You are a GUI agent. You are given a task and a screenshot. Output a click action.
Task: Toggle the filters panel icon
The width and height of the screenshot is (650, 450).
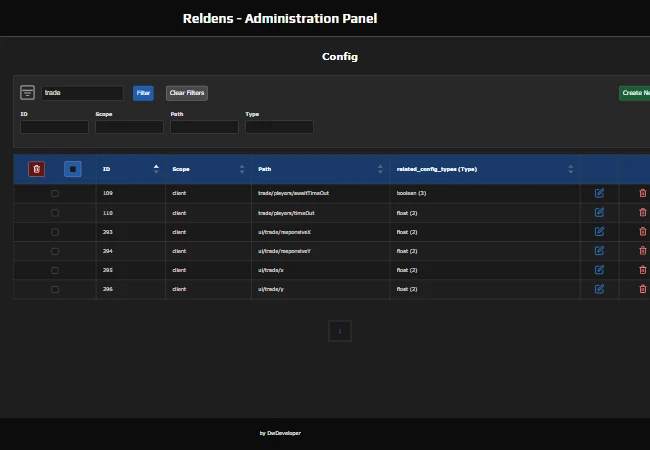(x=27, y=92)
